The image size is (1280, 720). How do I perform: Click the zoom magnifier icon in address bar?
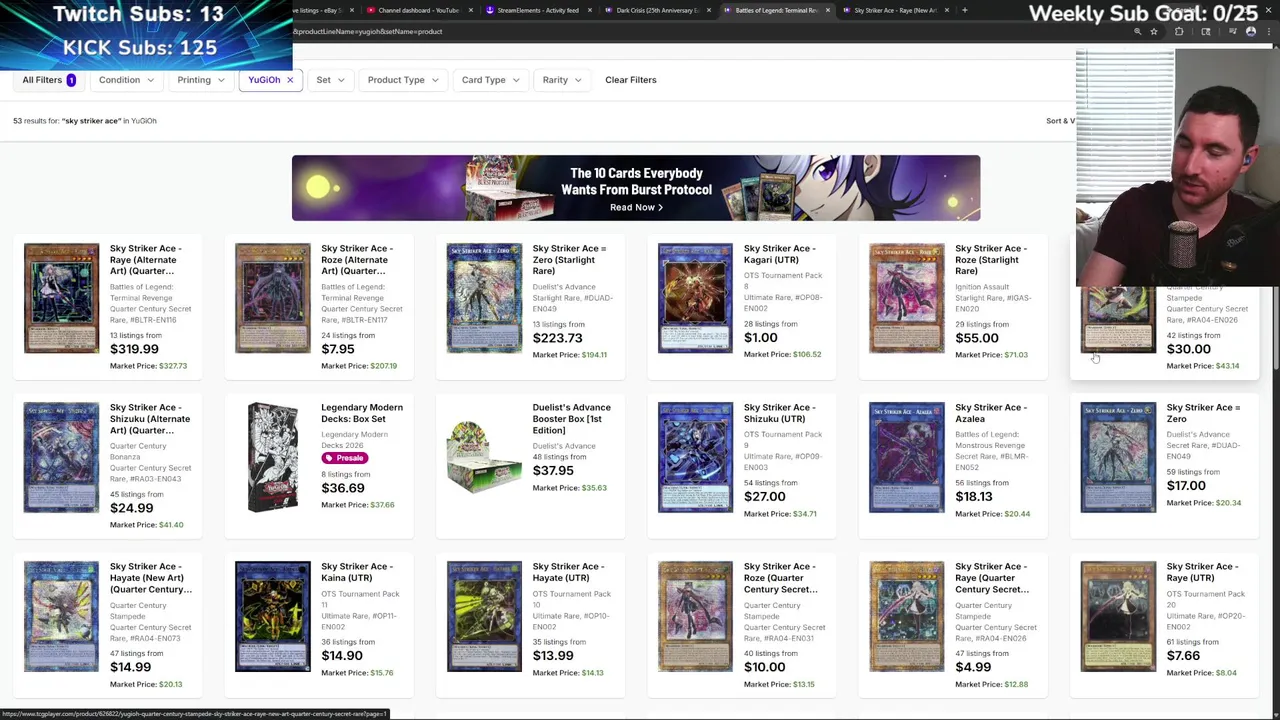pos(1137,32)
